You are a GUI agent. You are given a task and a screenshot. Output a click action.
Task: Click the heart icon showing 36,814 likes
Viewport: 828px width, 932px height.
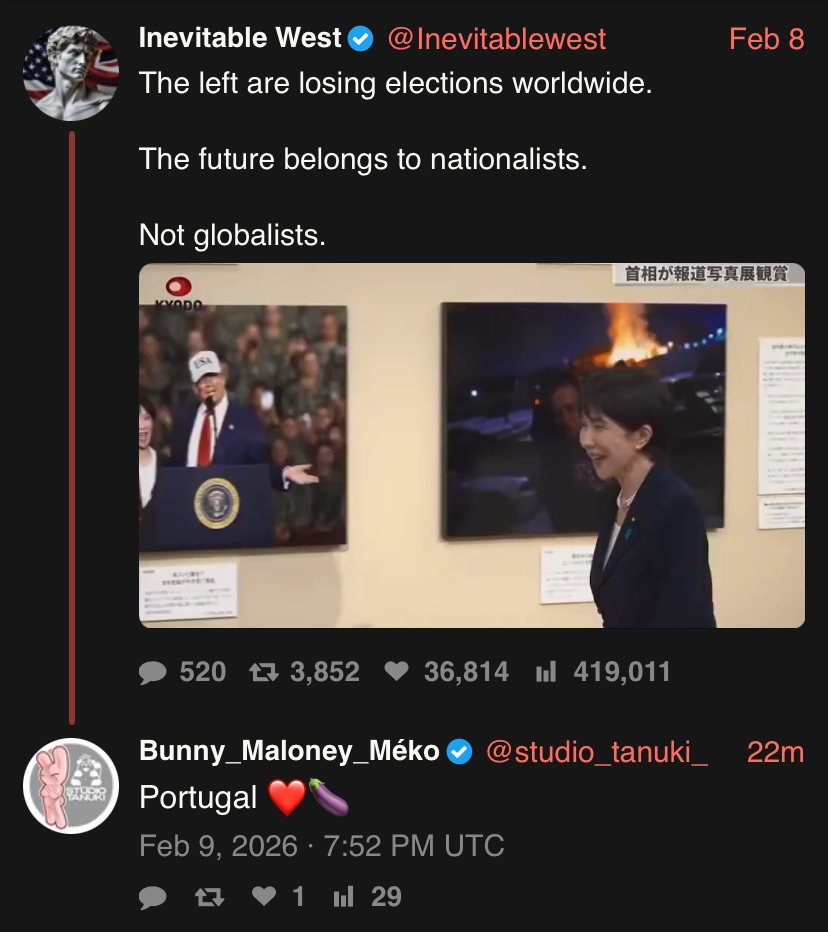397,672
